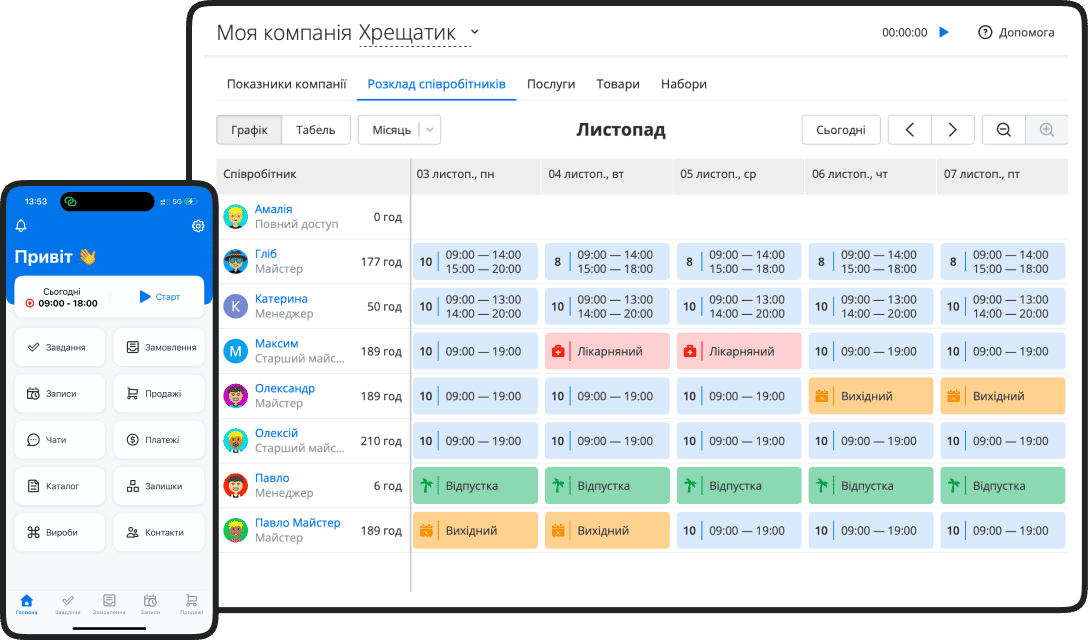Tap the Платежі shortcut on the phone

pyautogui.click(x=160, y=440)
